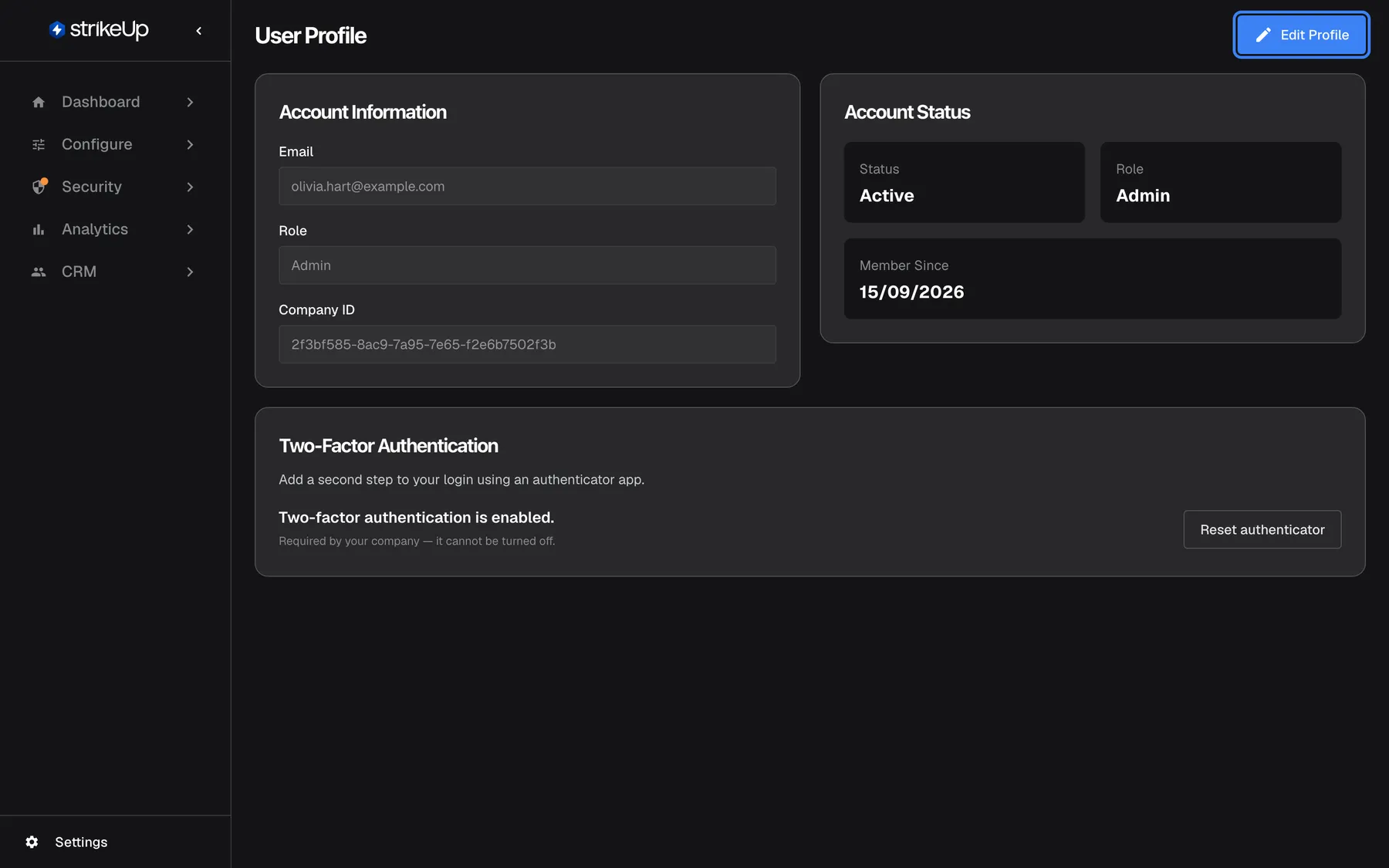The image size is (1389, 868).
Task: Click the Settings gear icon
Action: click(32, 842)
